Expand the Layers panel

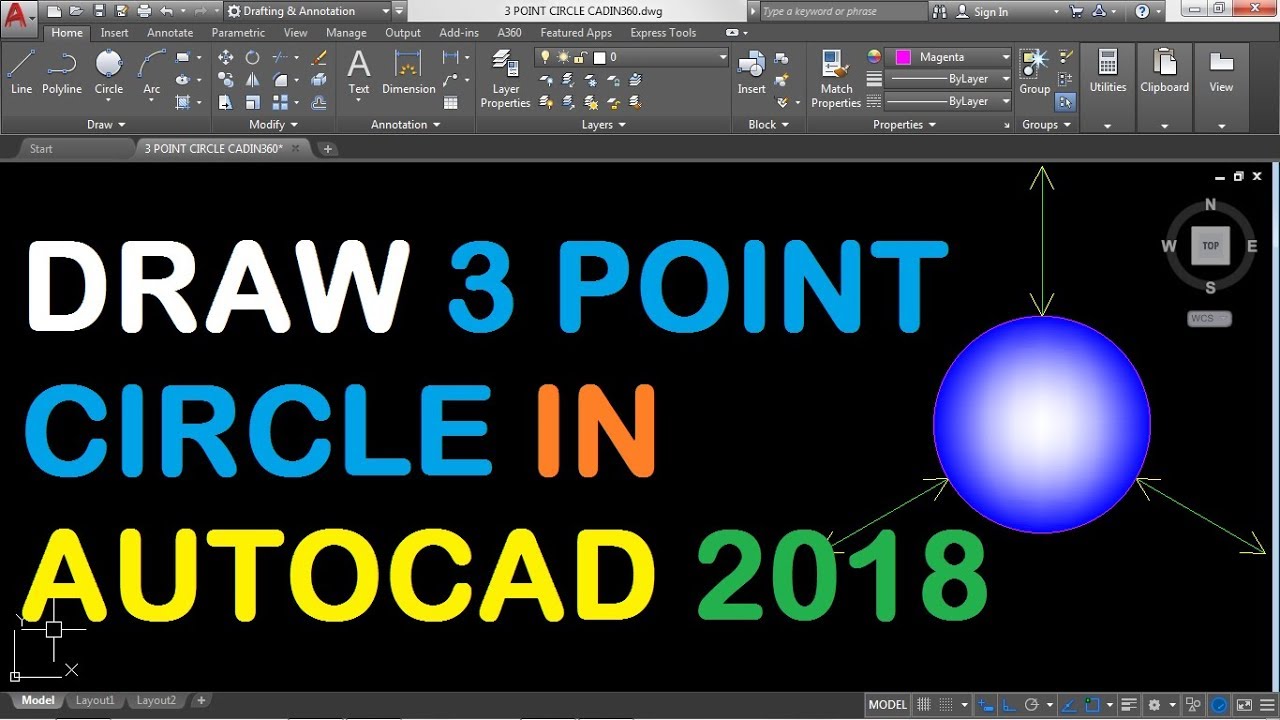(603, 125)
